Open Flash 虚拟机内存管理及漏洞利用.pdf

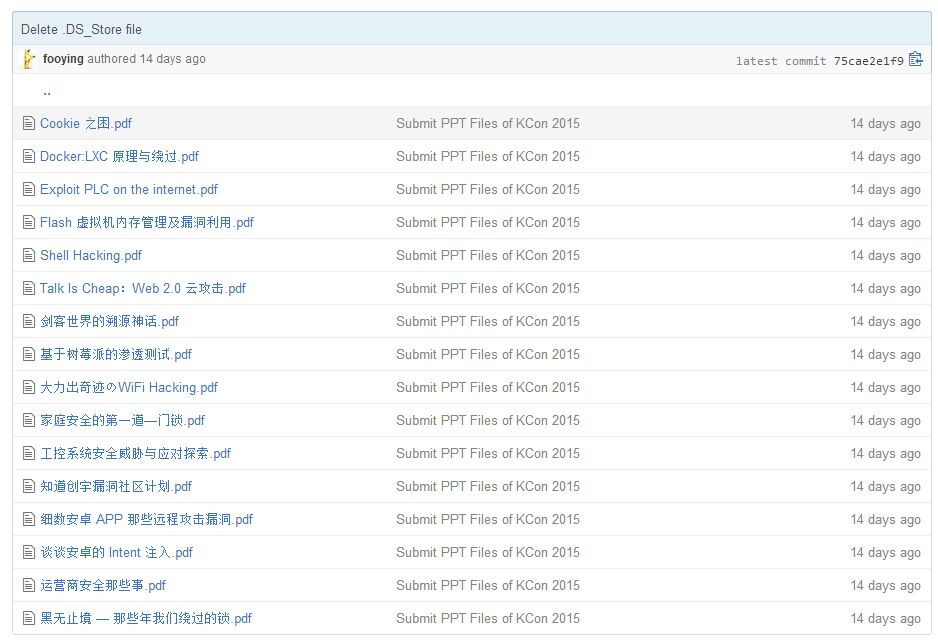147,222
